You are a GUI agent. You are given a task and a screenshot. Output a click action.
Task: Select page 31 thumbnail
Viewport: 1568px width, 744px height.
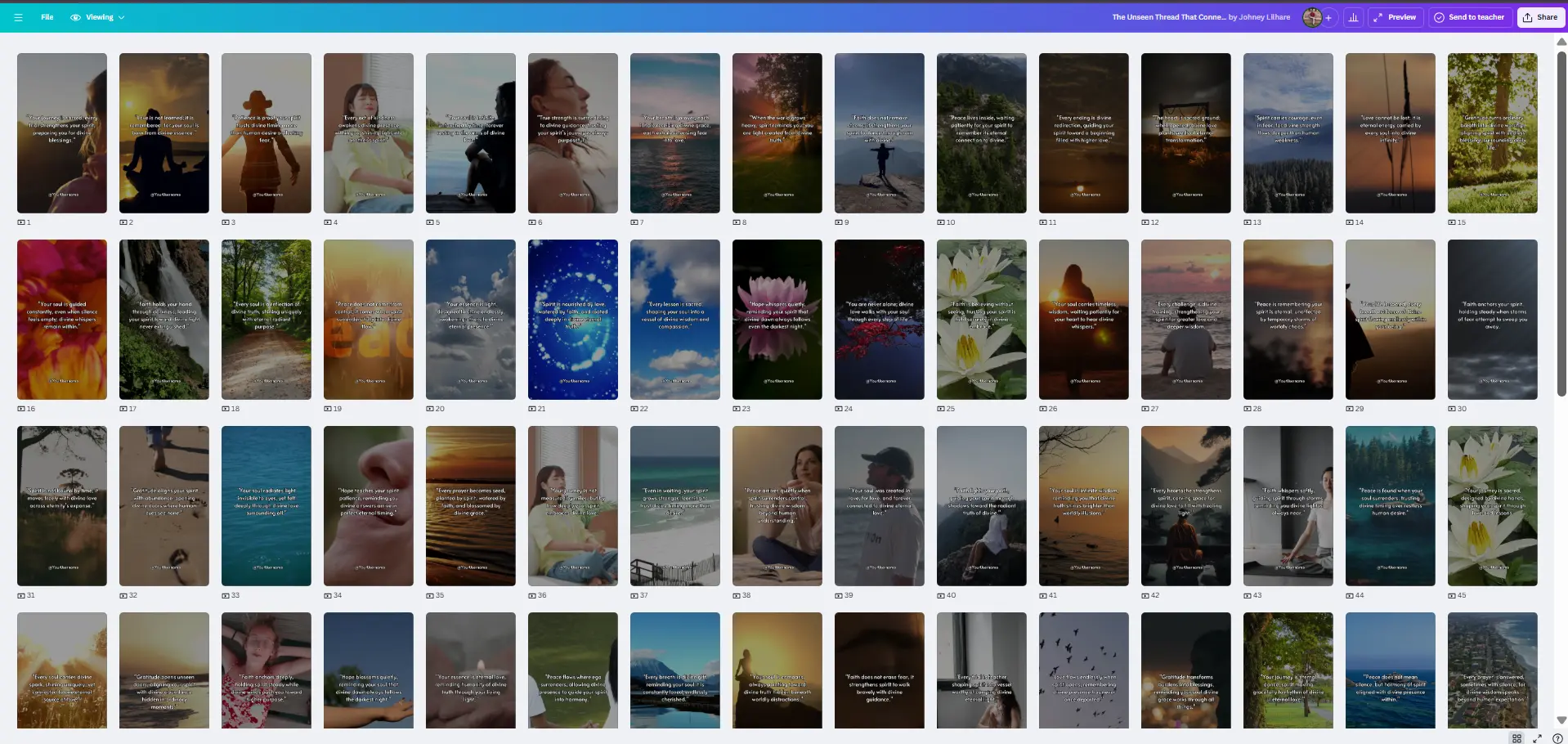click(62, 506)
